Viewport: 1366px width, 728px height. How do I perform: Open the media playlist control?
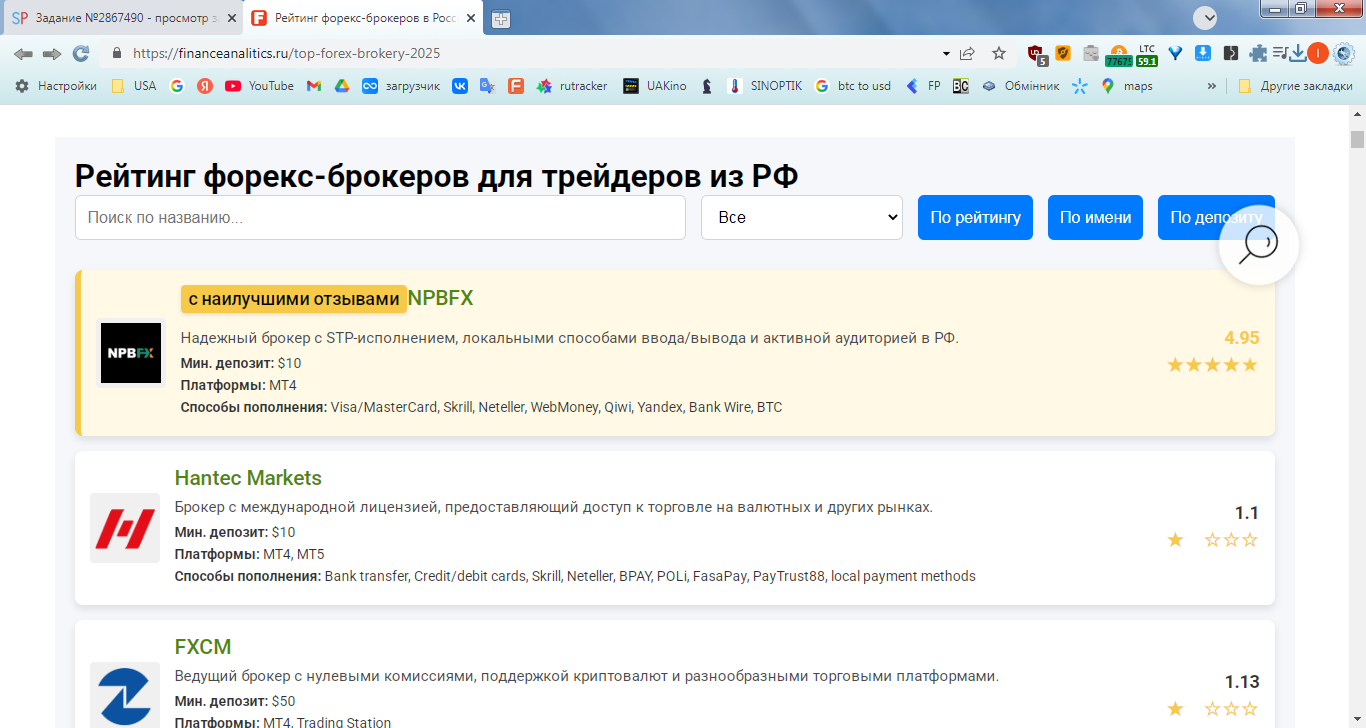1280,54
